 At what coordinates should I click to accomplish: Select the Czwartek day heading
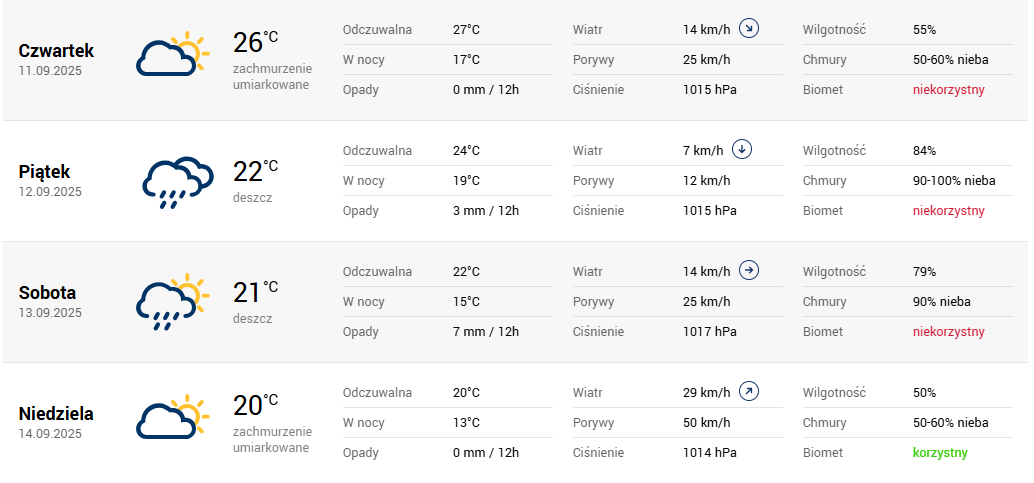click(56, 50)
